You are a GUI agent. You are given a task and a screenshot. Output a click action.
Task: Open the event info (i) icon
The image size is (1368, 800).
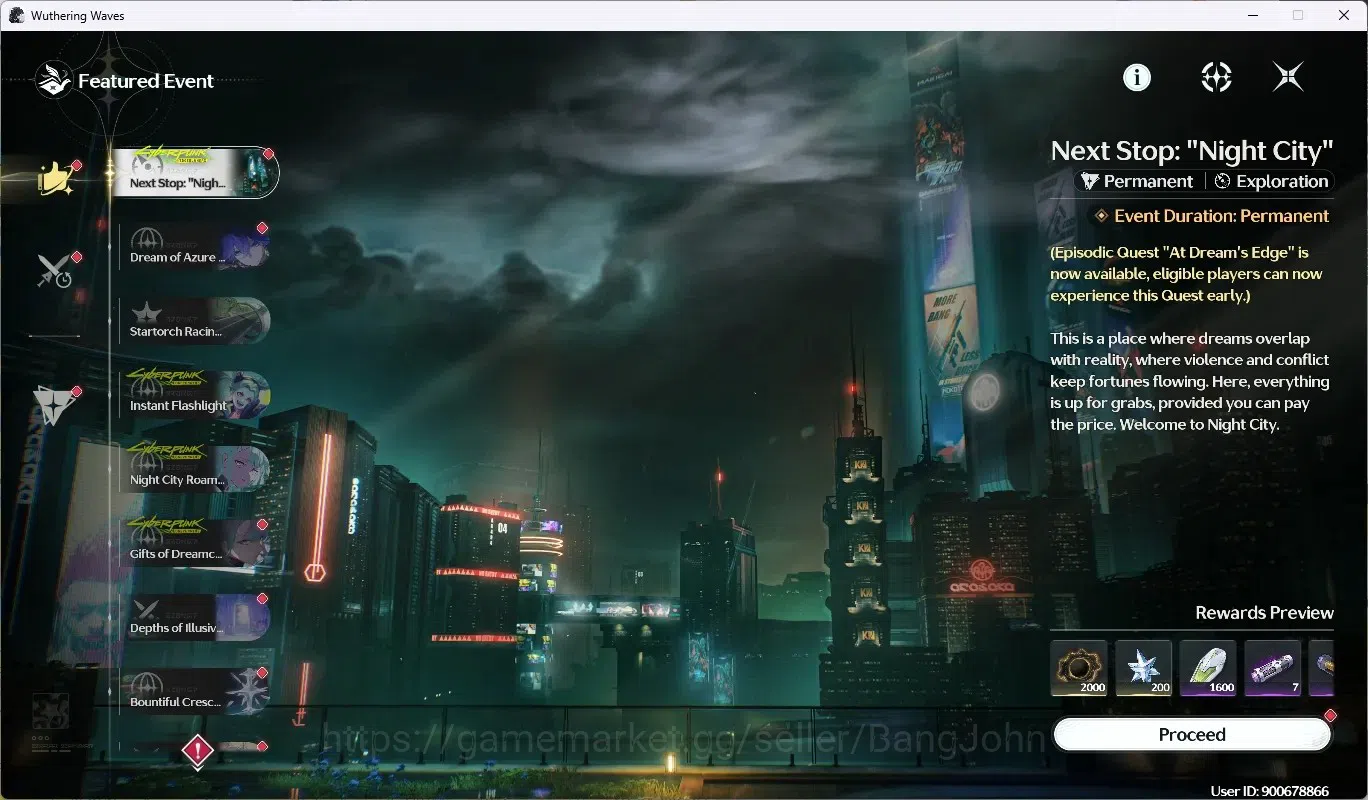(x=1137, y=77)
